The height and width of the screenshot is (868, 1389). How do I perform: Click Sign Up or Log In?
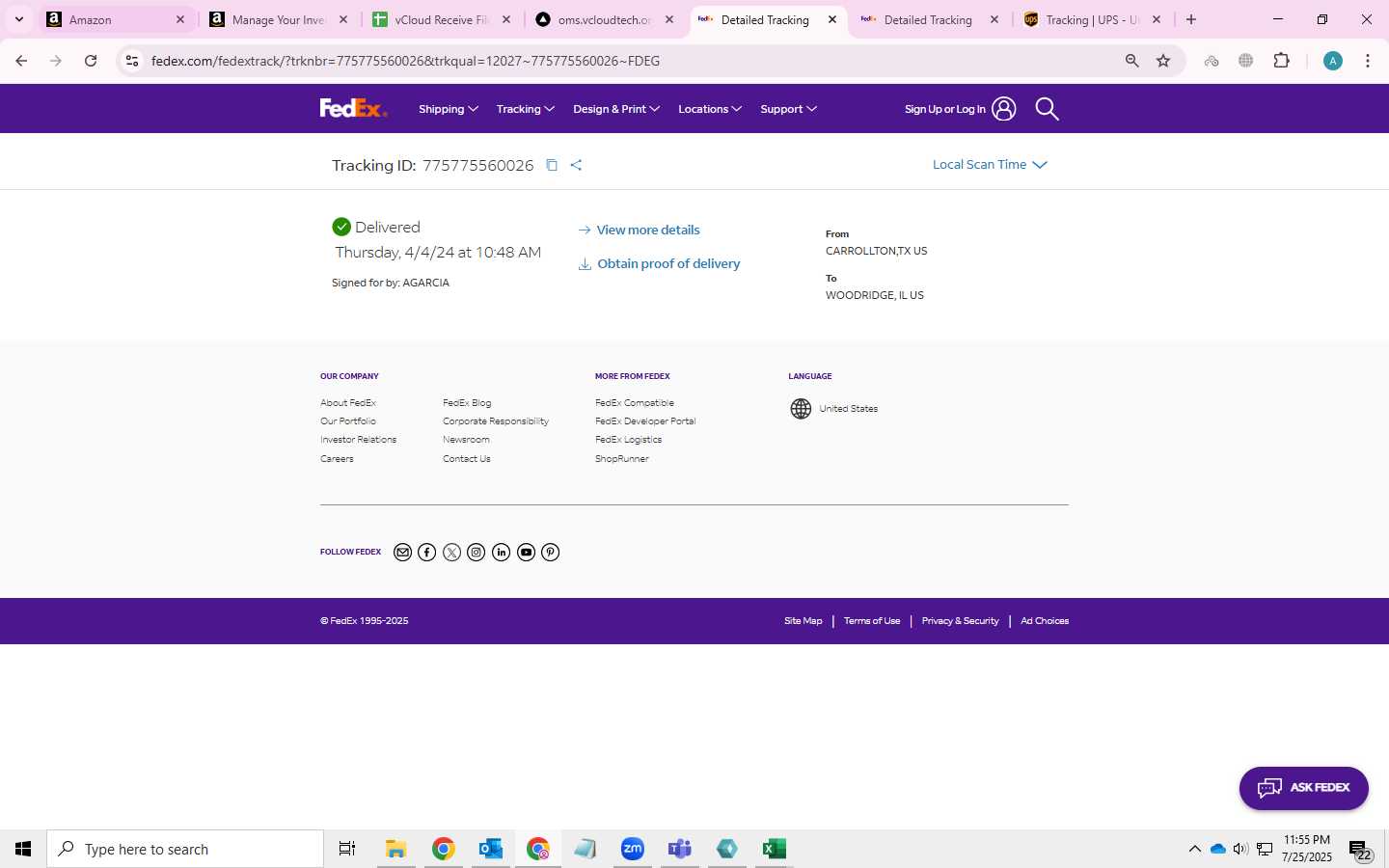tap(945, 109)
